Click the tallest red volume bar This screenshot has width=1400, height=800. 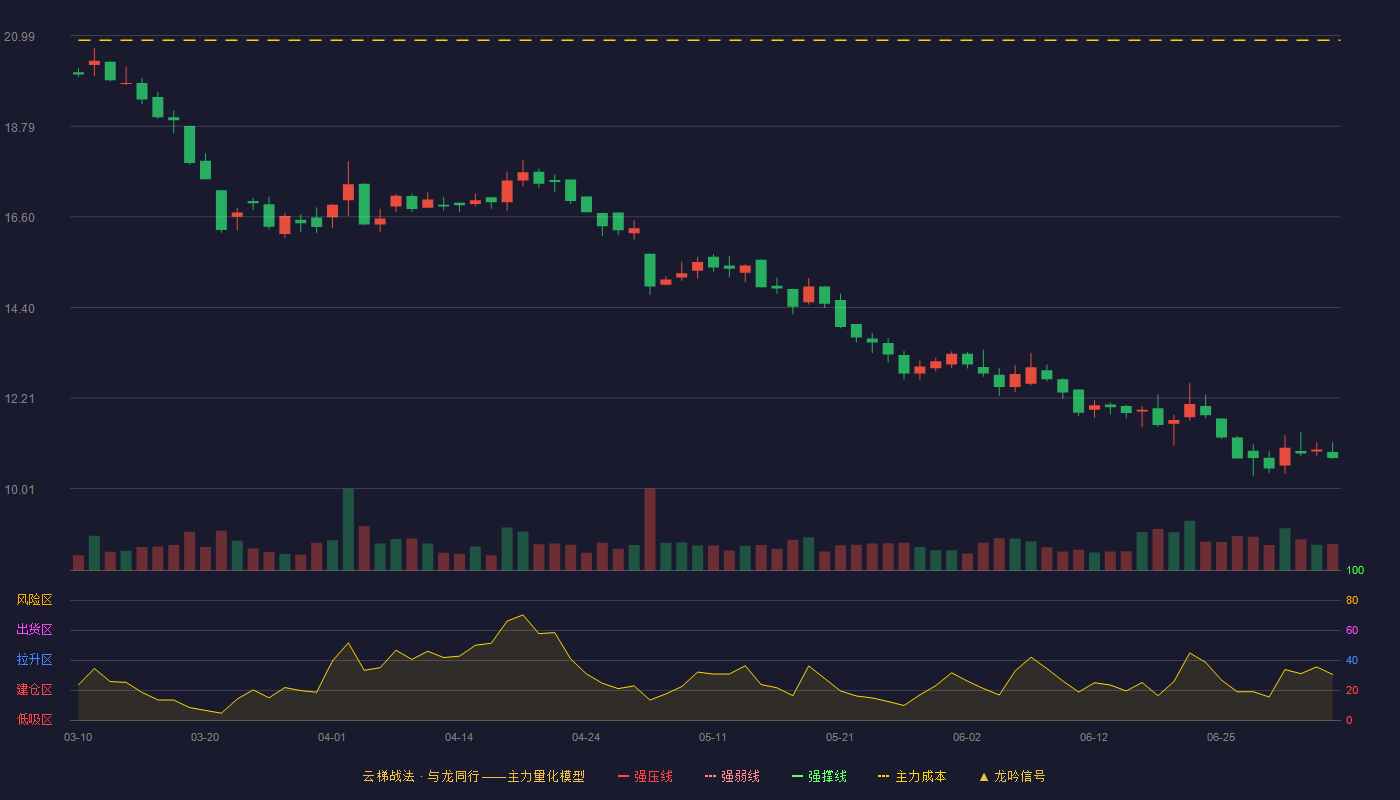tap(650, 529)
